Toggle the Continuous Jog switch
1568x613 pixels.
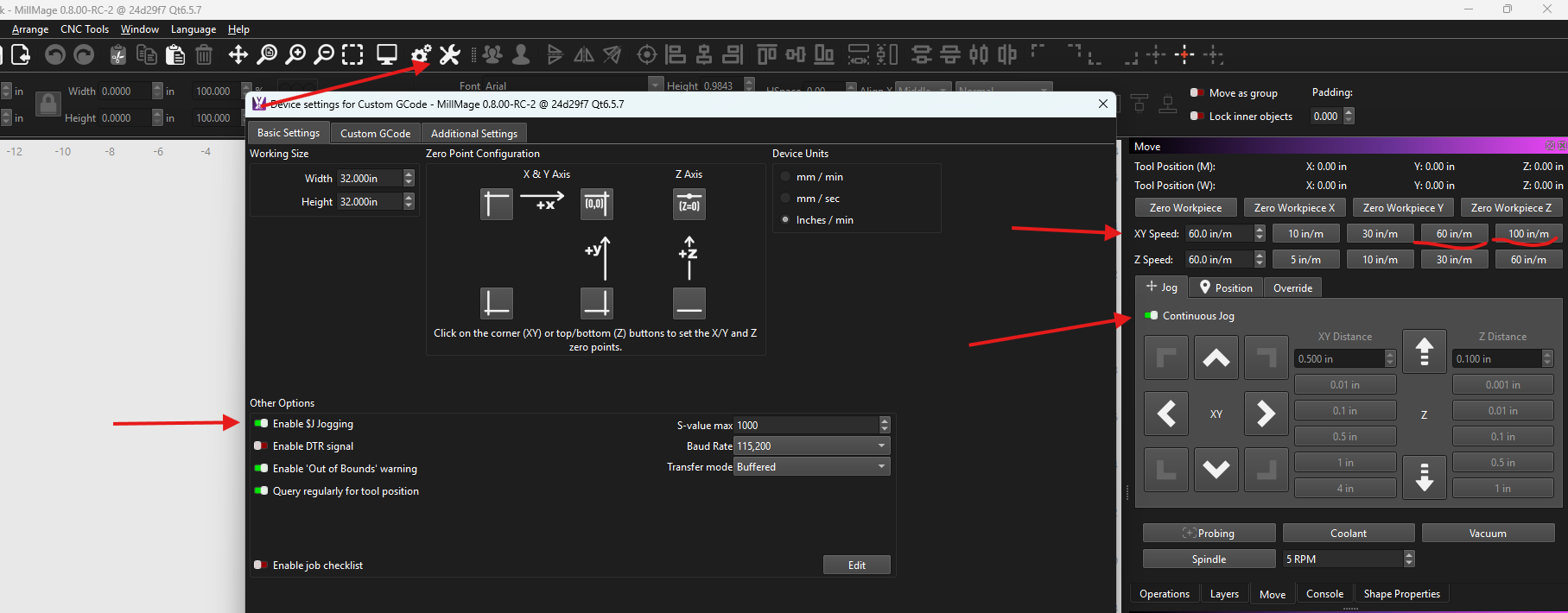coord(1151,316)
